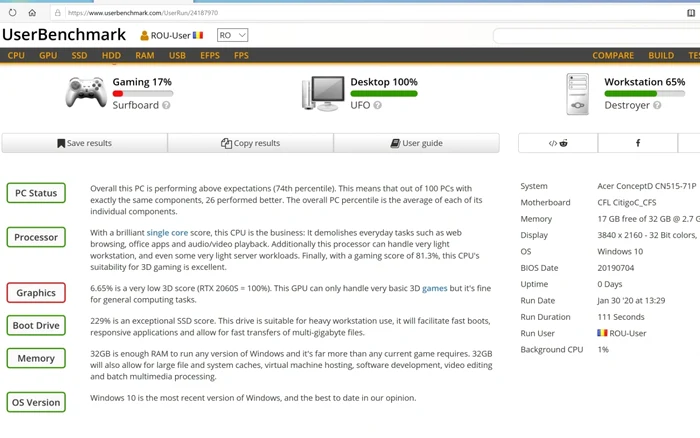The height and width of the screenshot is (438, 700).
Task: Go to COMPARE in navigation bar
Action: click(613, 55)
